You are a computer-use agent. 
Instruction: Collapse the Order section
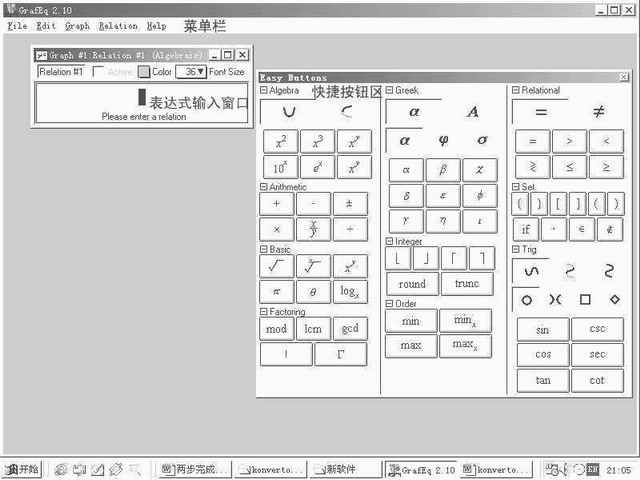pyautogui.click(x=389, y=304)
